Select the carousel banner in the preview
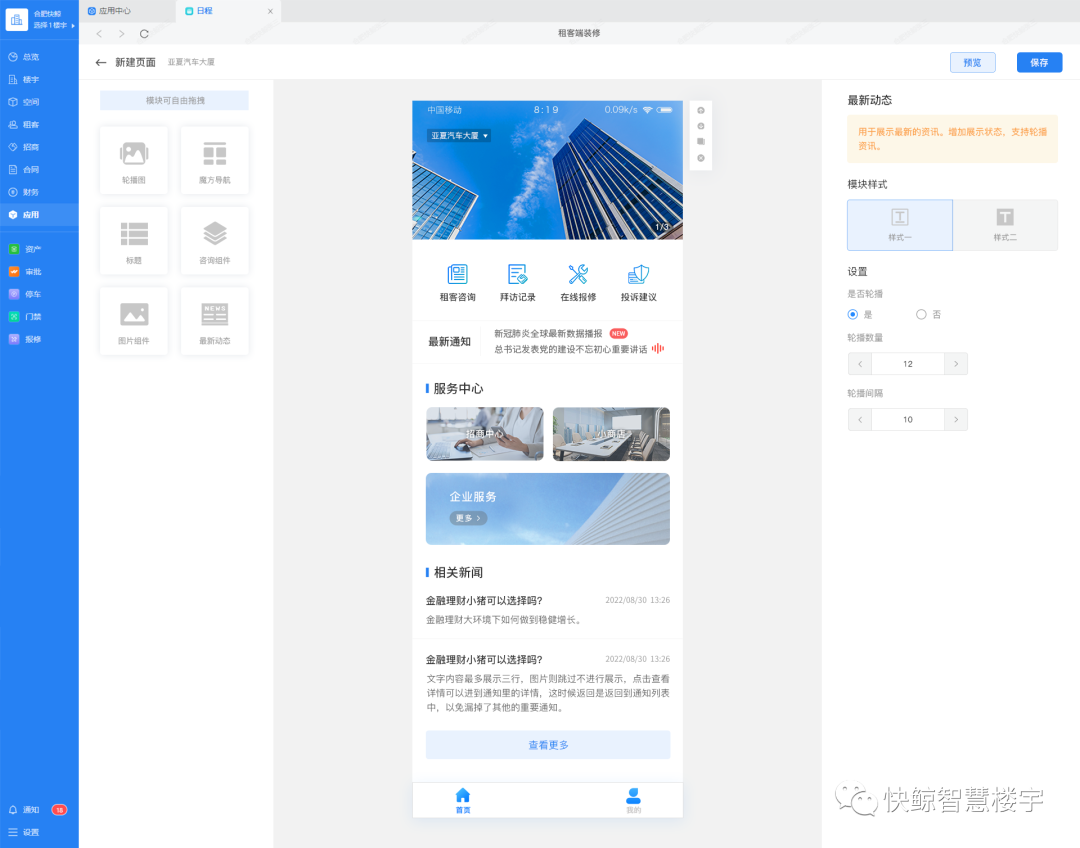Viewport: 1080px width, 848px height. [548, 170]
